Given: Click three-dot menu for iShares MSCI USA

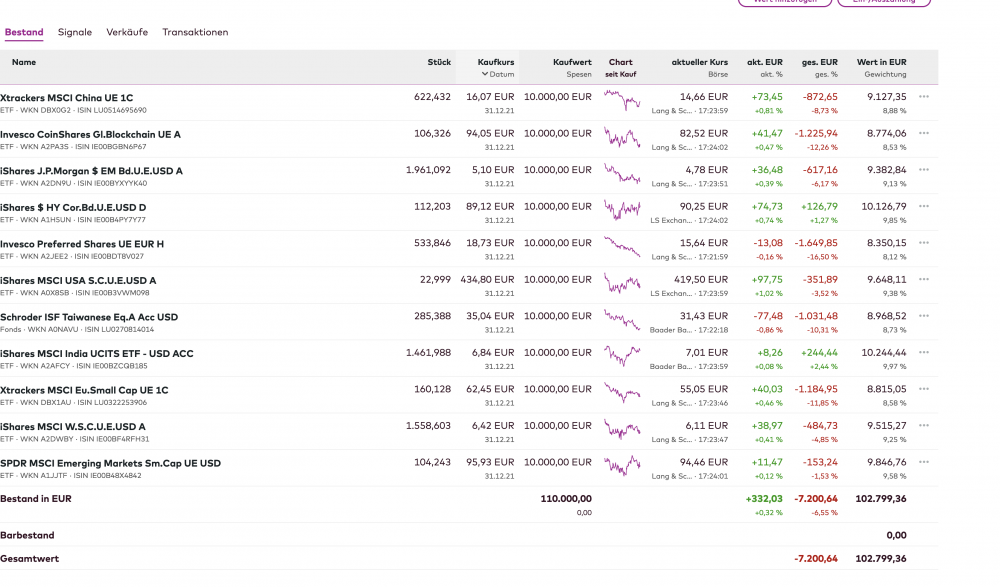Looking at the screenshot, I should click(x=923, y=280).
